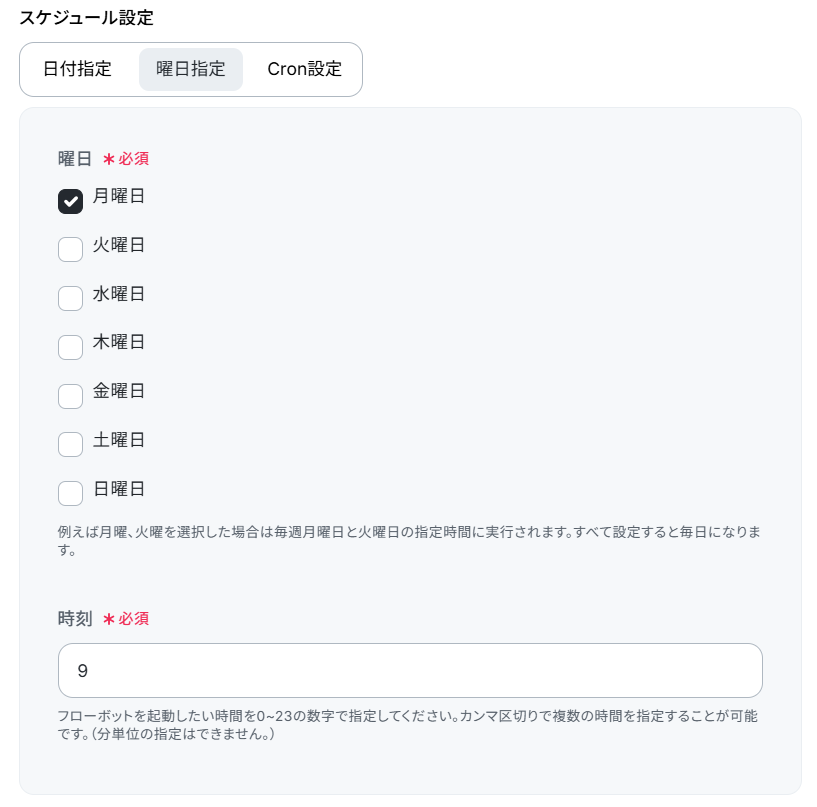Select the 曜日指定 tab
This screenshot has height=807, width=817.
[x=191, y=70]
